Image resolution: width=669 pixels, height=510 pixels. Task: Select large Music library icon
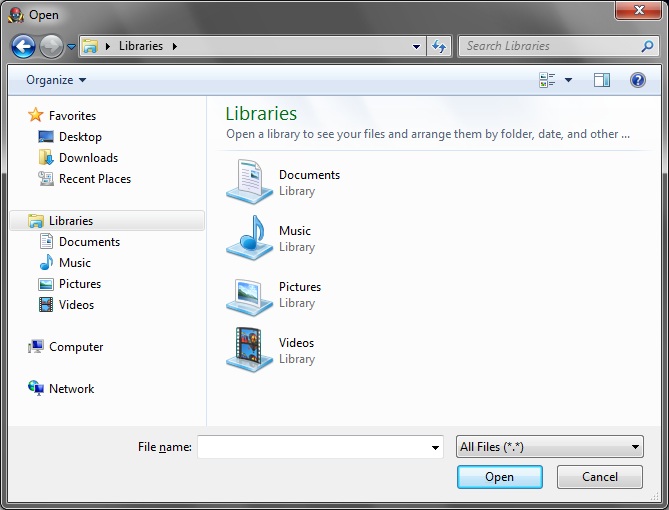click(250, 238)
